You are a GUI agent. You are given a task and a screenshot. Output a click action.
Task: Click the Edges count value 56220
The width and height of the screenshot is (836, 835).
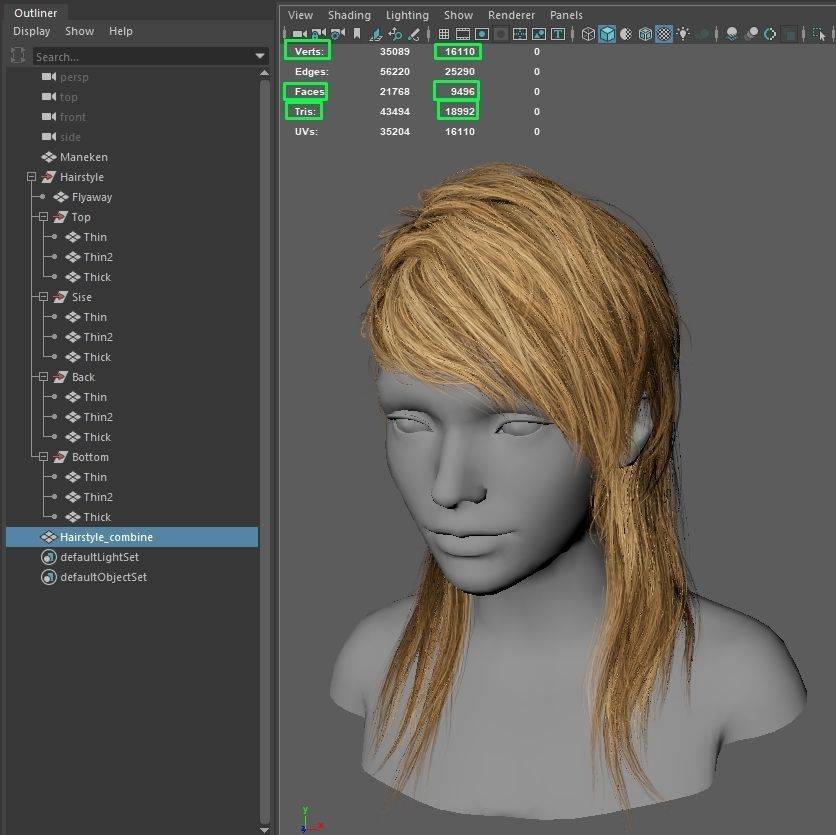click(x=395, y=71)
